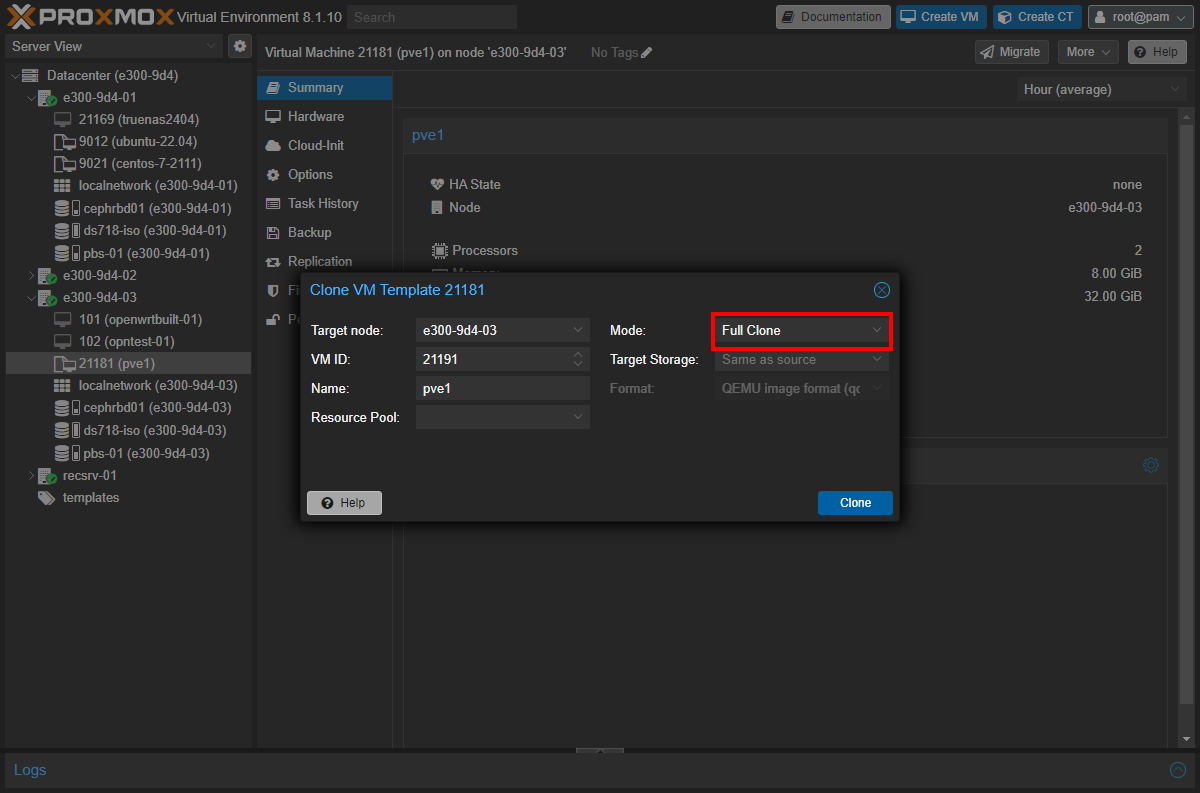
Task: Open the Server View gear settings
Action: (x=240, y=46)
